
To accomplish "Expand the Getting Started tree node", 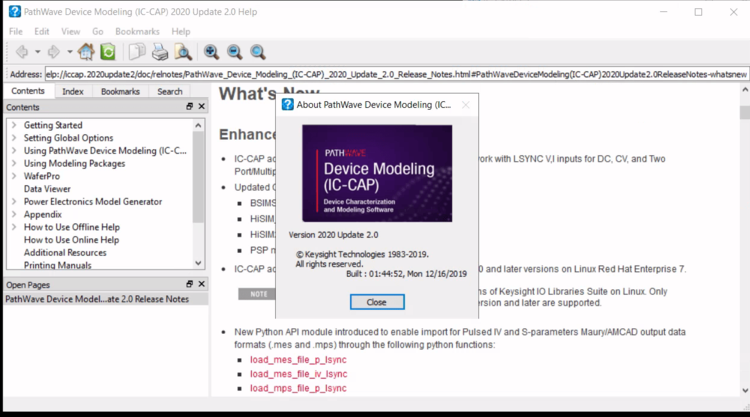I will tap(13, 125).
